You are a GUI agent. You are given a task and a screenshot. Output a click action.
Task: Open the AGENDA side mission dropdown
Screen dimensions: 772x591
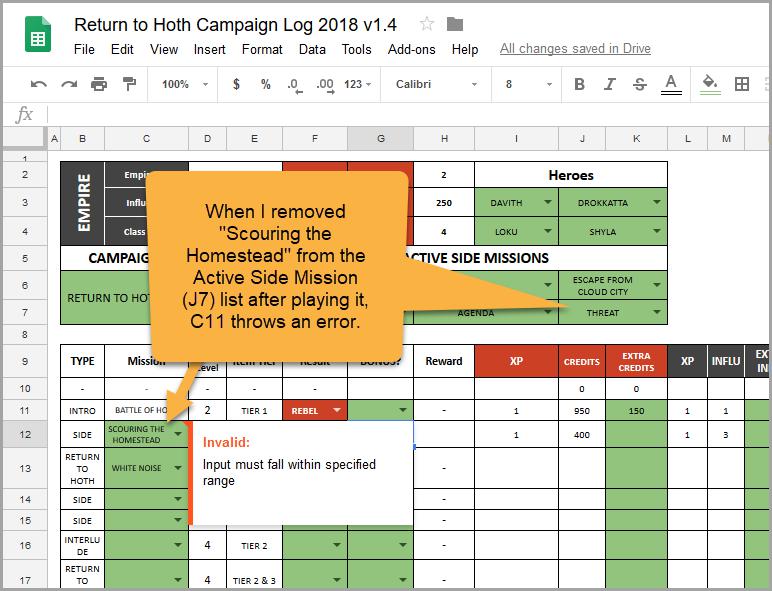pyautogui.click(x=547, y=312)
